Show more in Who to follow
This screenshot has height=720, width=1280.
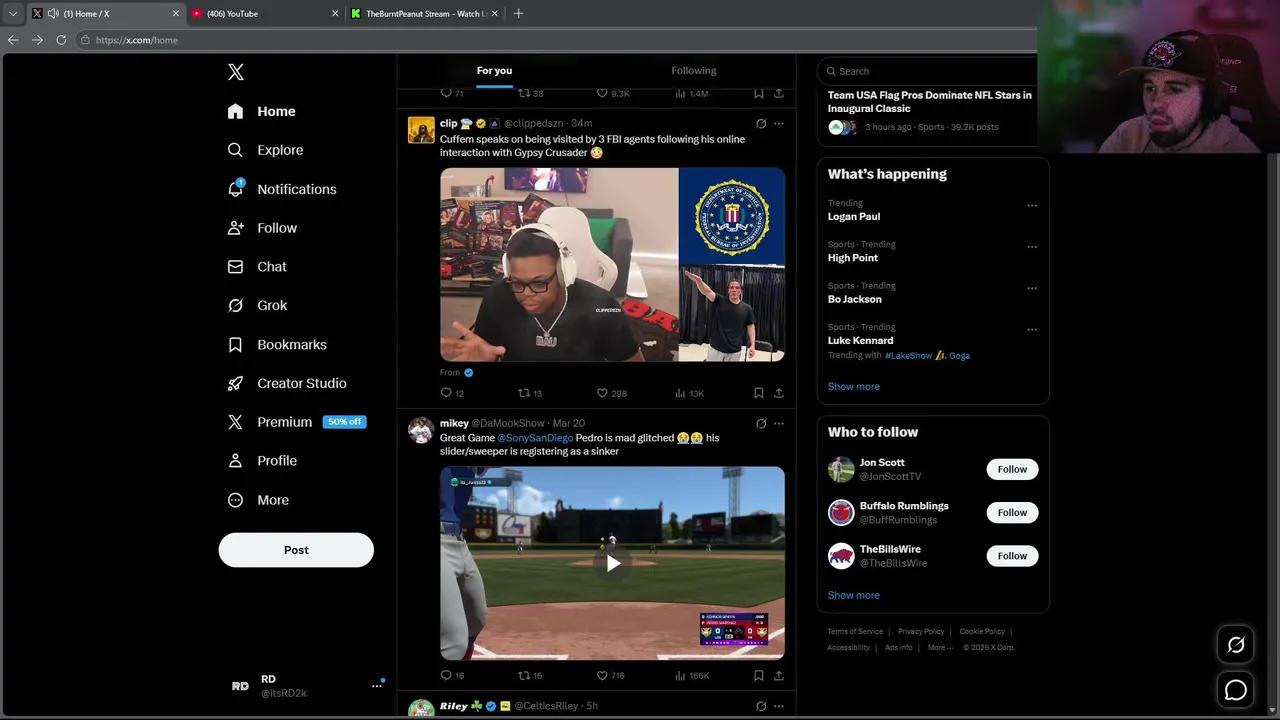pyautogui.click(x=854, y=595)
